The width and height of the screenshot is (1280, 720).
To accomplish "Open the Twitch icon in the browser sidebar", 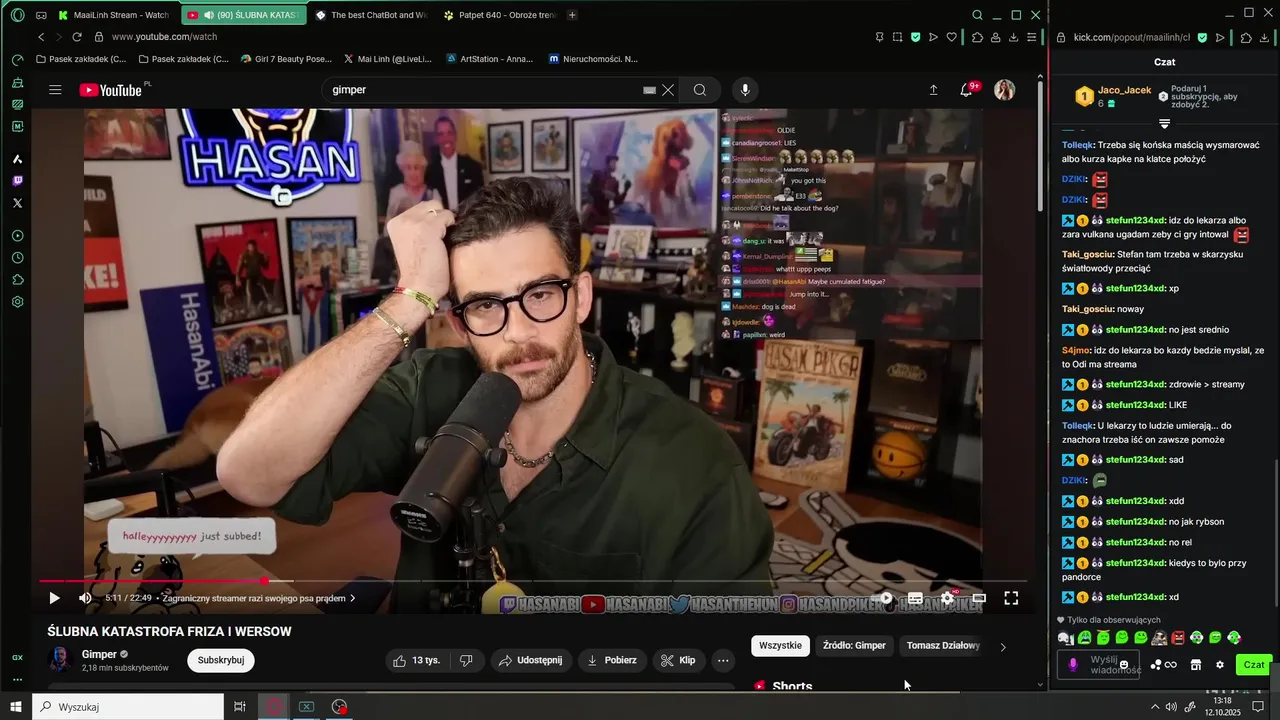I will 17,181.
